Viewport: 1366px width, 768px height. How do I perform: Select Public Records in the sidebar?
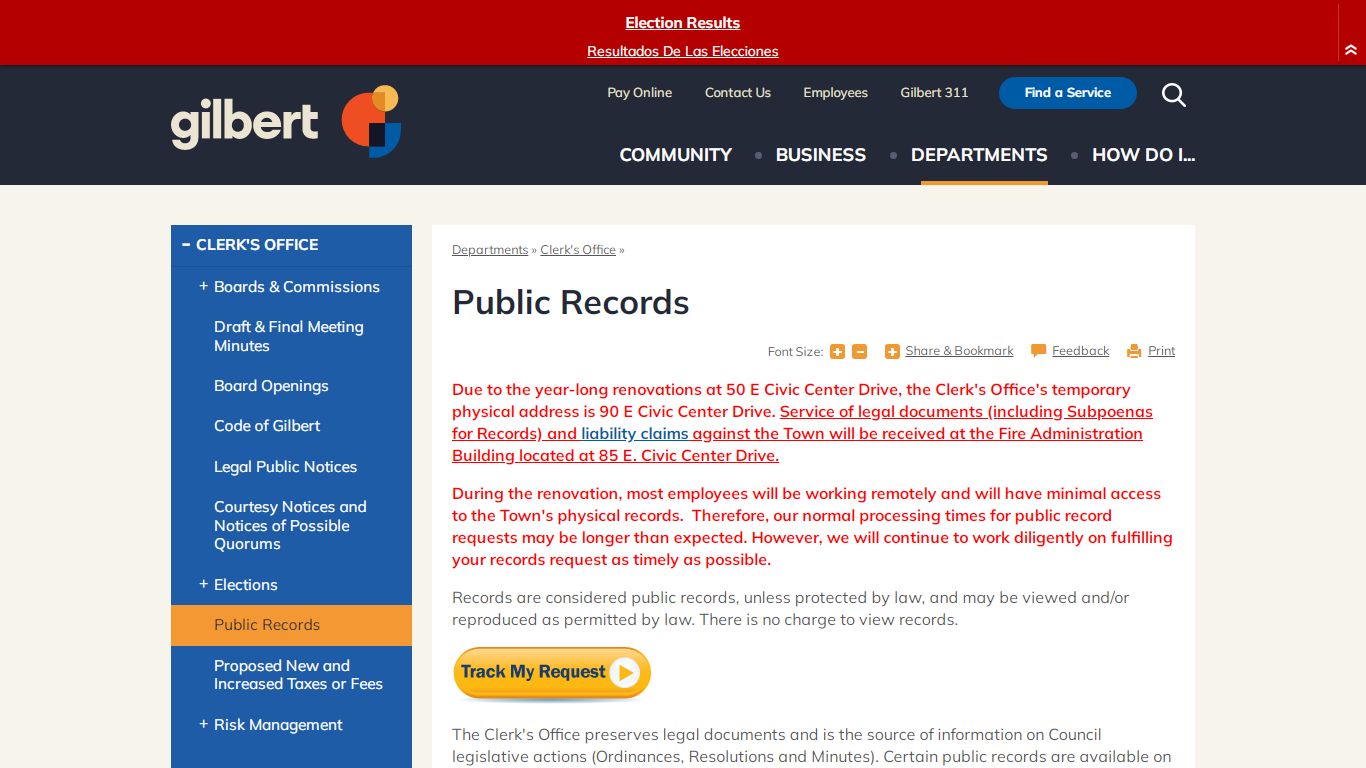coord(291,625)
